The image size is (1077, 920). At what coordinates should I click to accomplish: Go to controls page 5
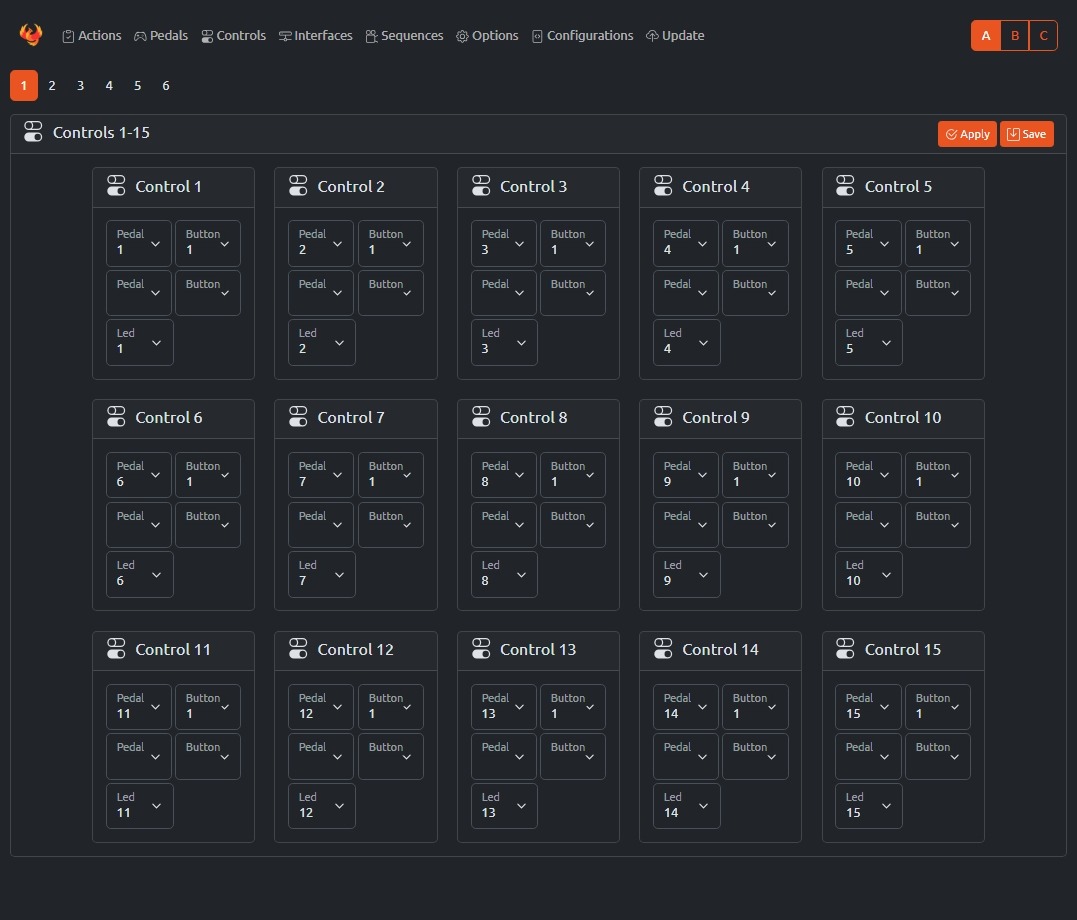137,86
